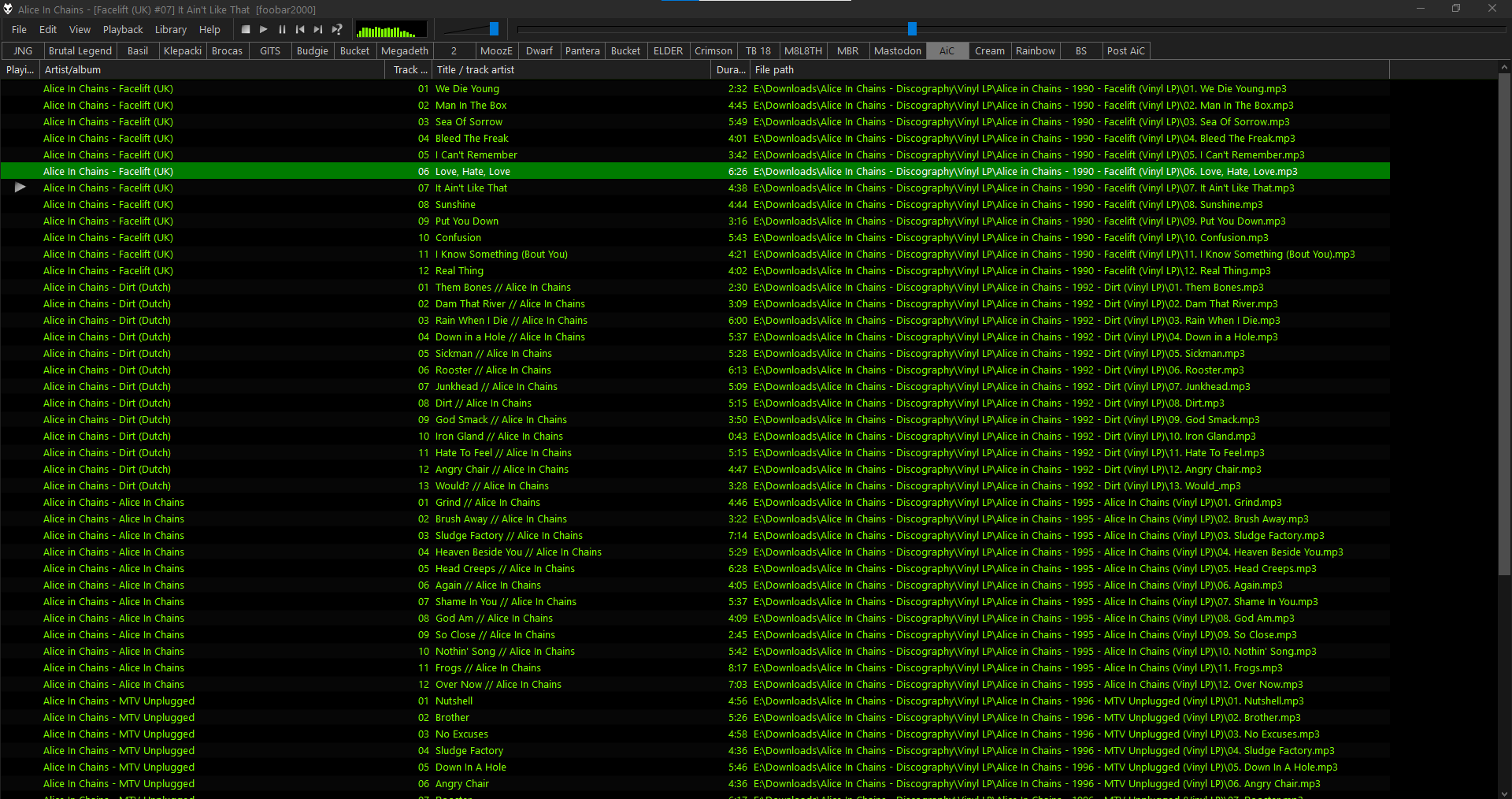
Task: Open the File menu
Action: (x=20, y=29)
